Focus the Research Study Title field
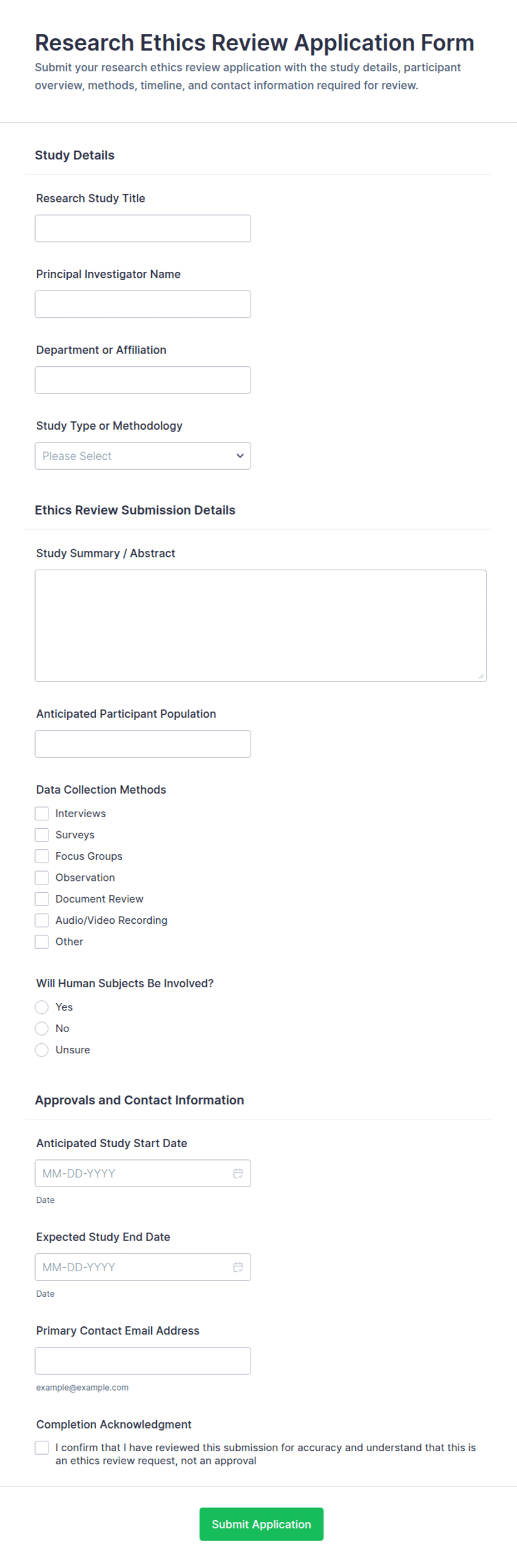517x1568 pixels. point(142,228)
